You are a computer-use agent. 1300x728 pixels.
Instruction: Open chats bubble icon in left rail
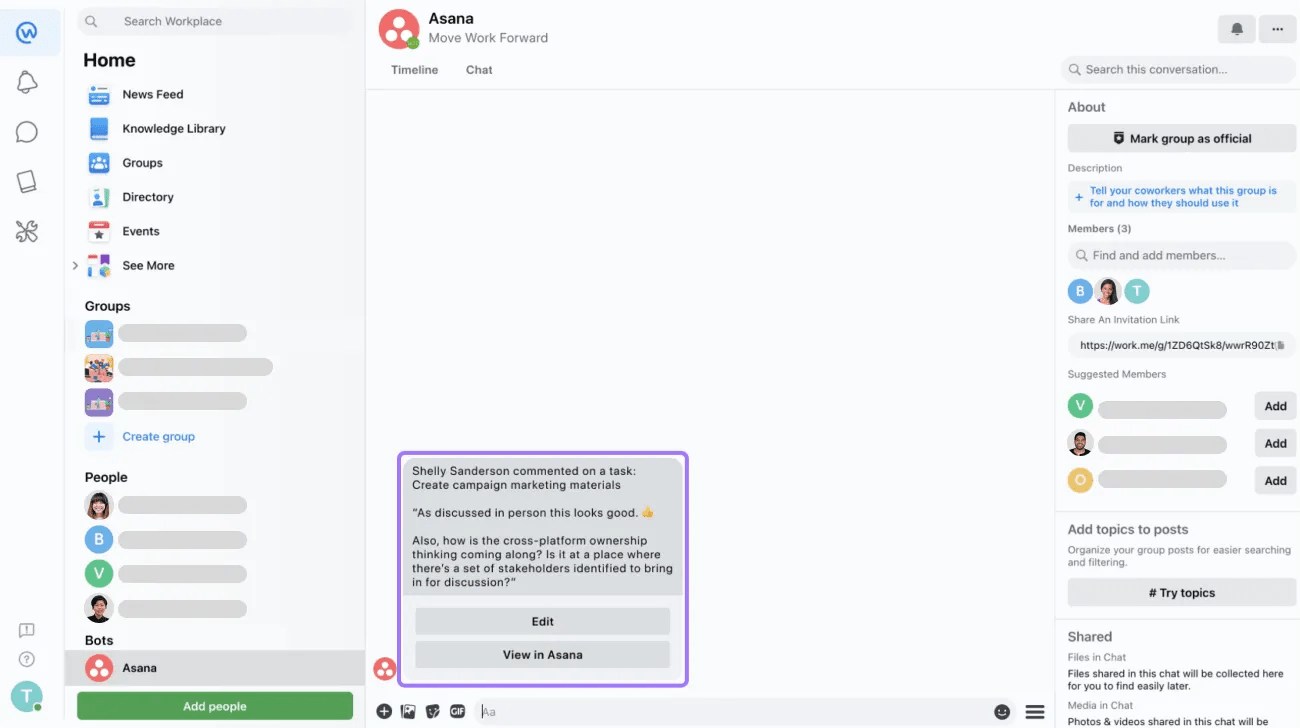pyautogui.click(x=27, y=132)
